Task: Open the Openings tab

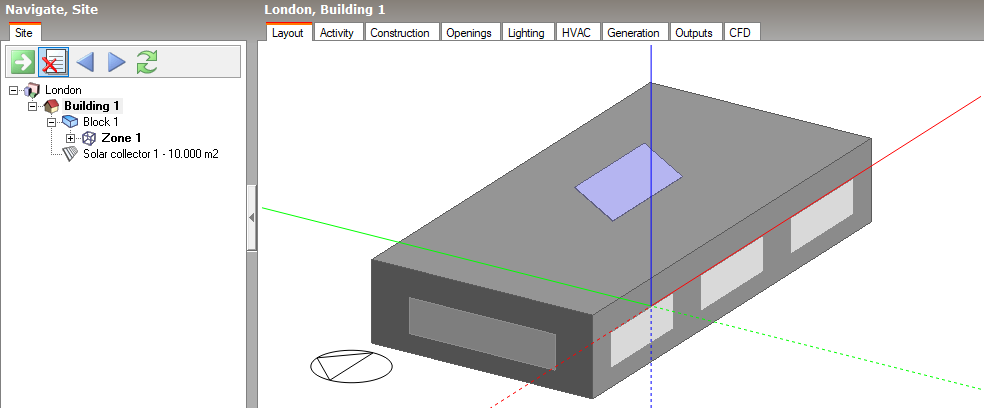Action: 468,33
